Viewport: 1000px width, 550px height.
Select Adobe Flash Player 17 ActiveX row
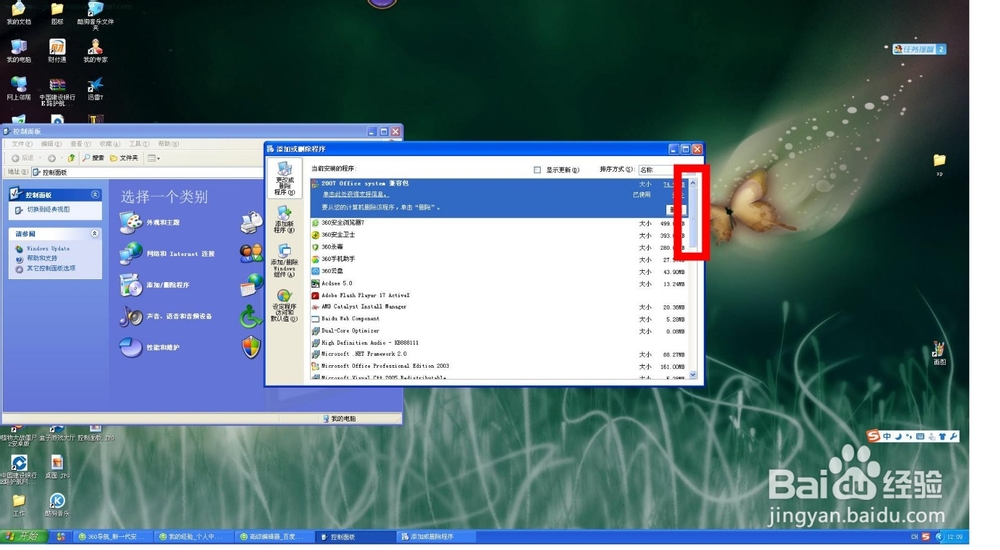[x=499, y=295]
